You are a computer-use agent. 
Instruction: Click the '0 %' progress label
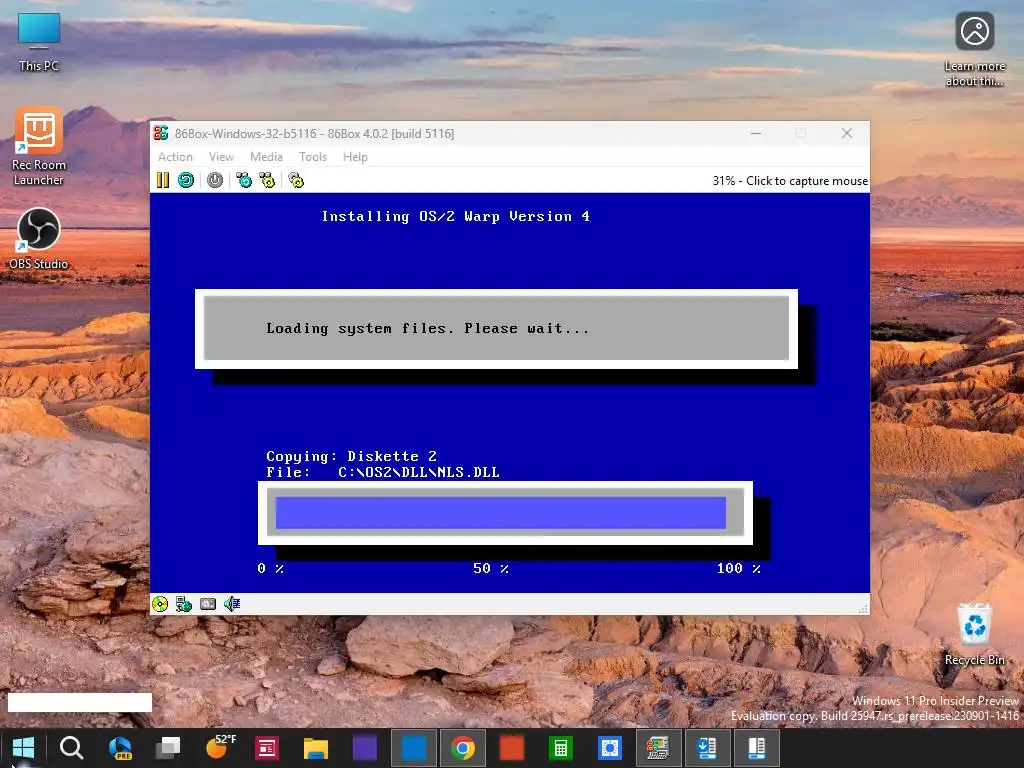pyautogui.click(x=270, y=568)
